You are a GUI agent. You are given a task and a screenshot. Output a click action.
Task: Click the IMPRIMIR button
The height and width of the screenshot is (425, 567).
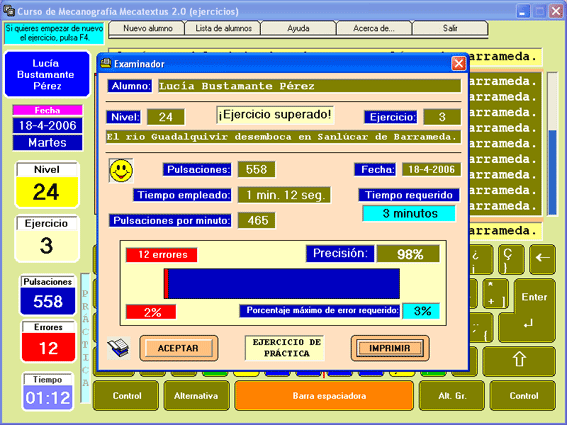point(390,348)
